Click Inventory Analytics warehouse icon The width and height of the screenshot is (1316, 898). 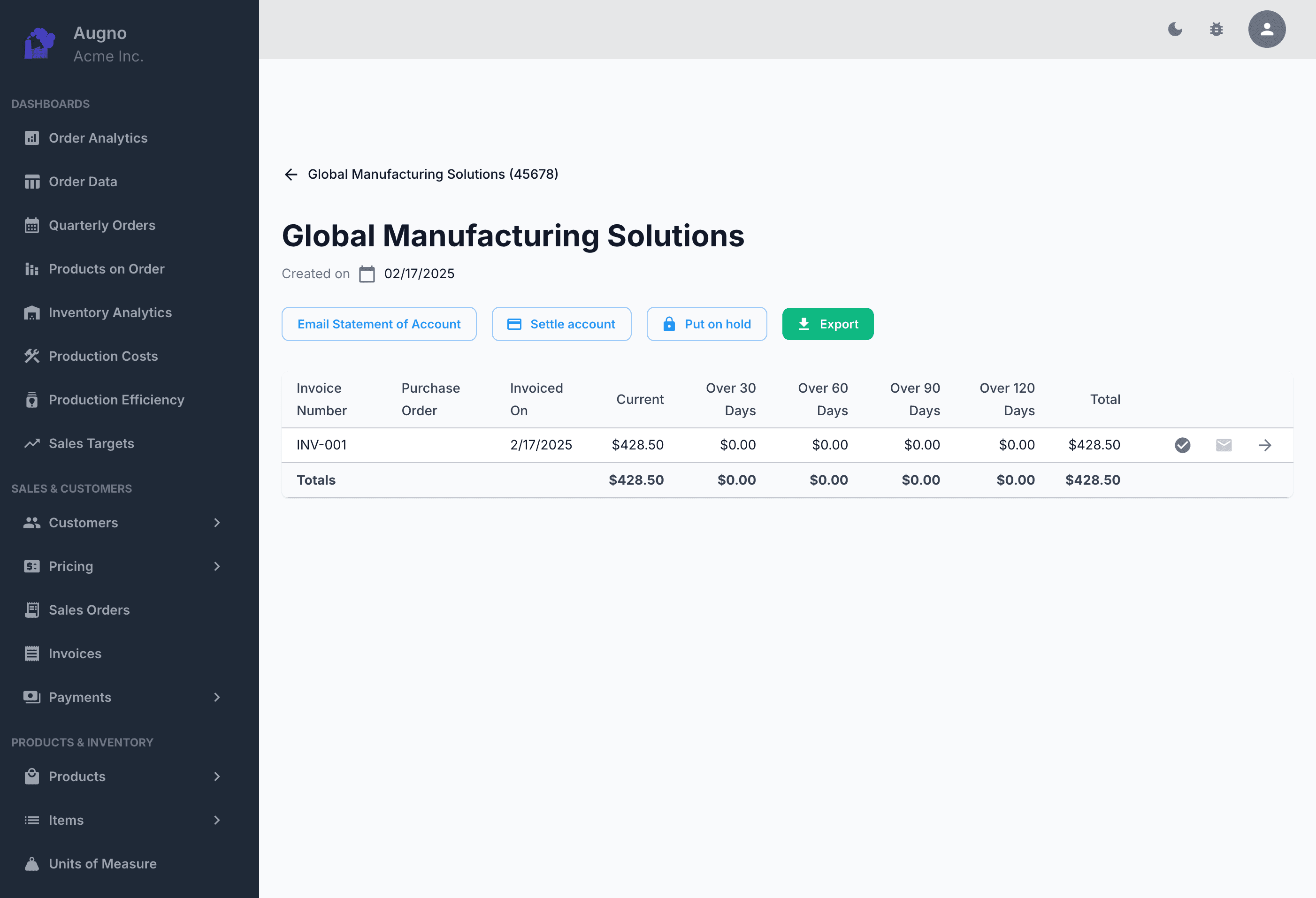click(x=32, y=312)
